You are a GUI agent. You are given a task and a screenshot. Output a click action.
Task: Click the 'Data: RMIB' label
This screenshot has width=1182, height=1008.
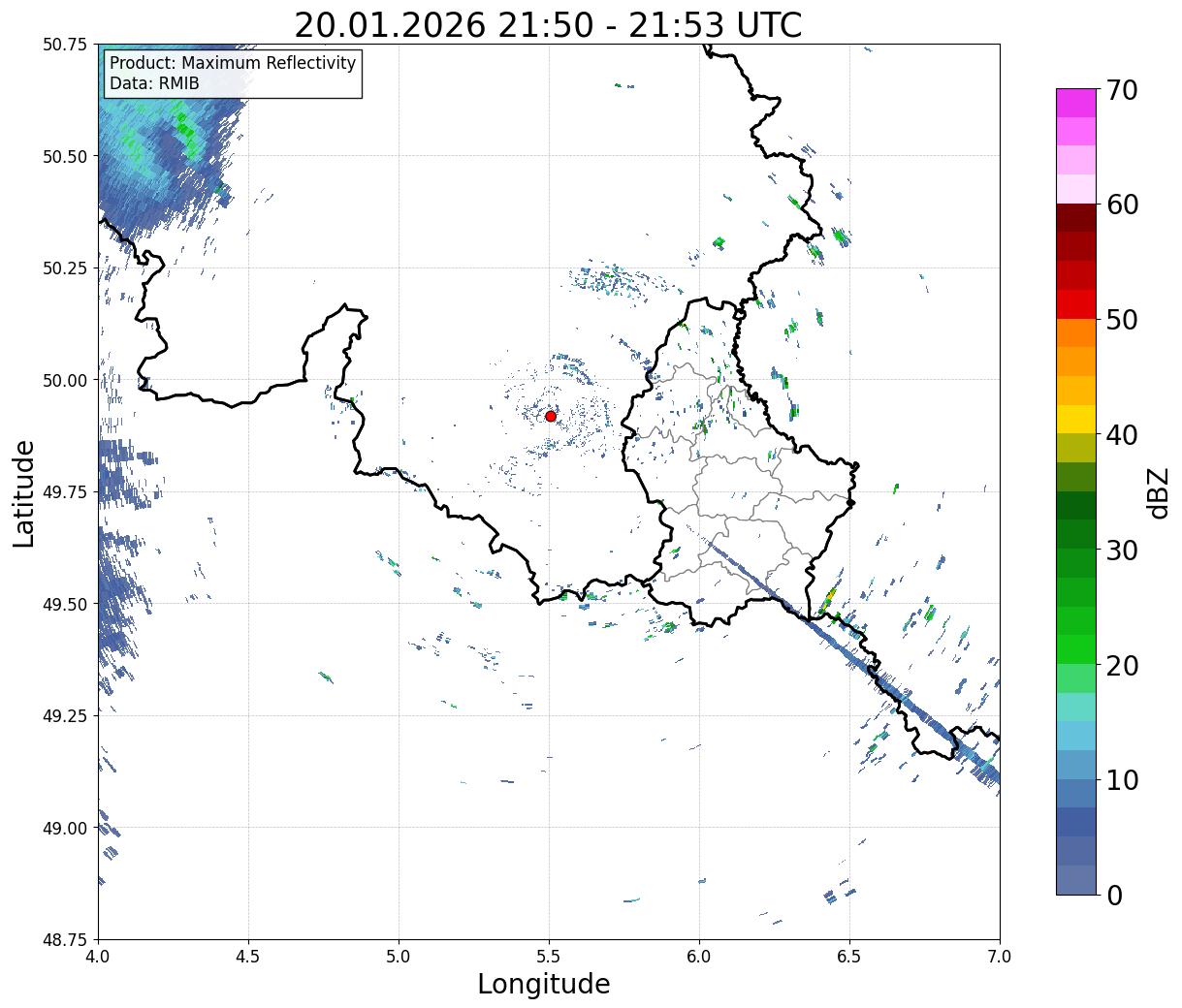click(154, 83)
